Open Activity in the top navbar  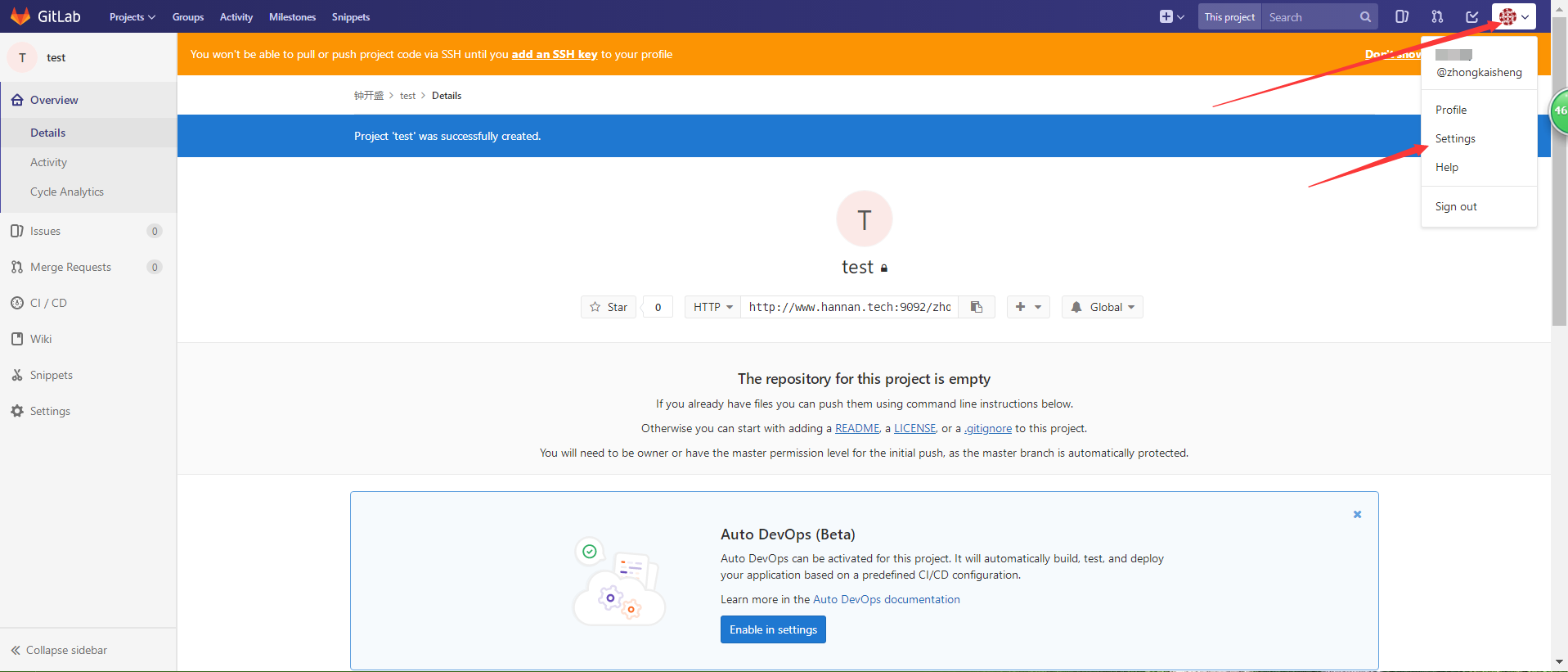236,16
